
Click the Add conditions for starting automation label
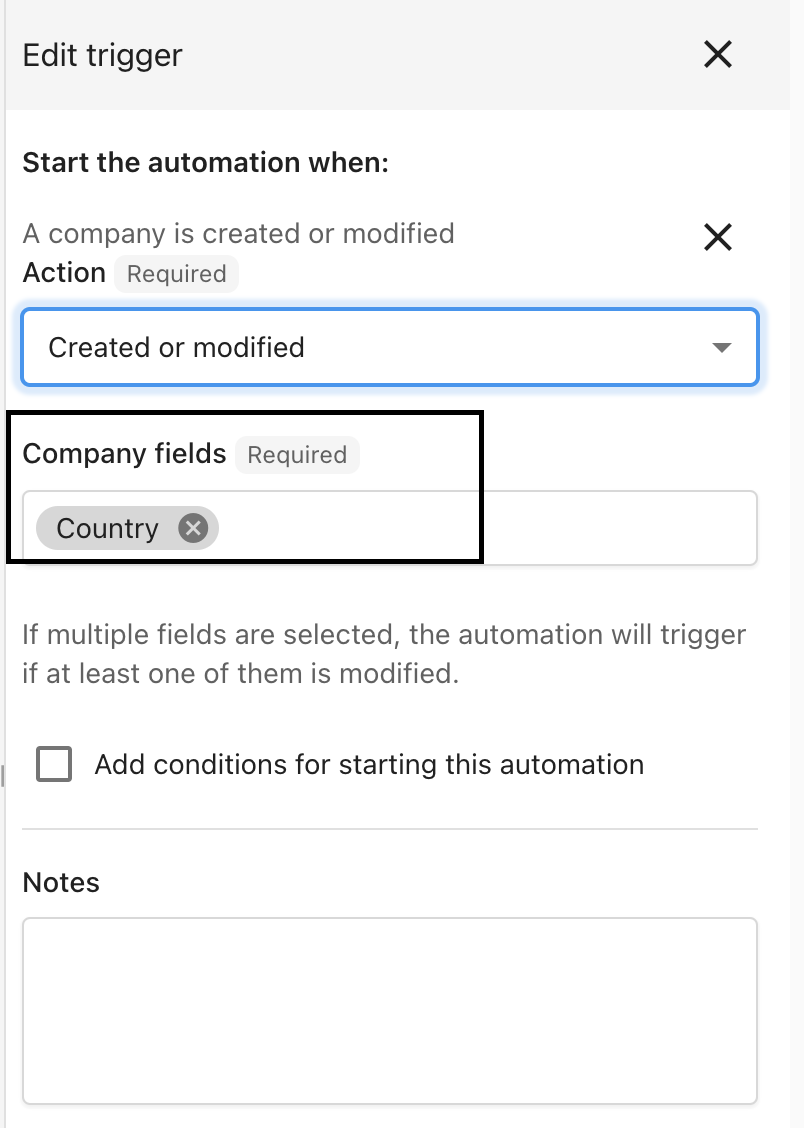pos(369,765)
